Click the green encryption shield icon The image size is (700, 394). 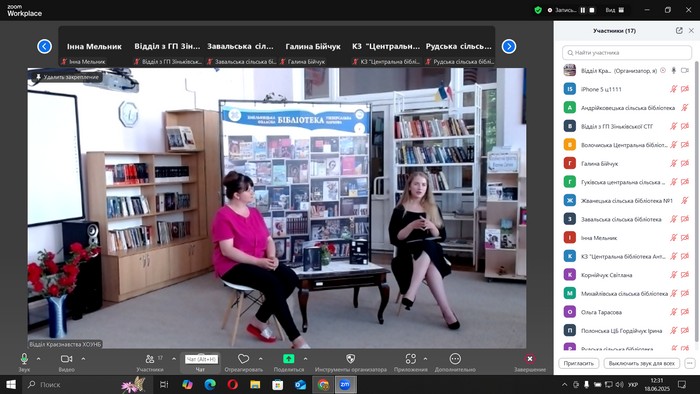[538, 10]
